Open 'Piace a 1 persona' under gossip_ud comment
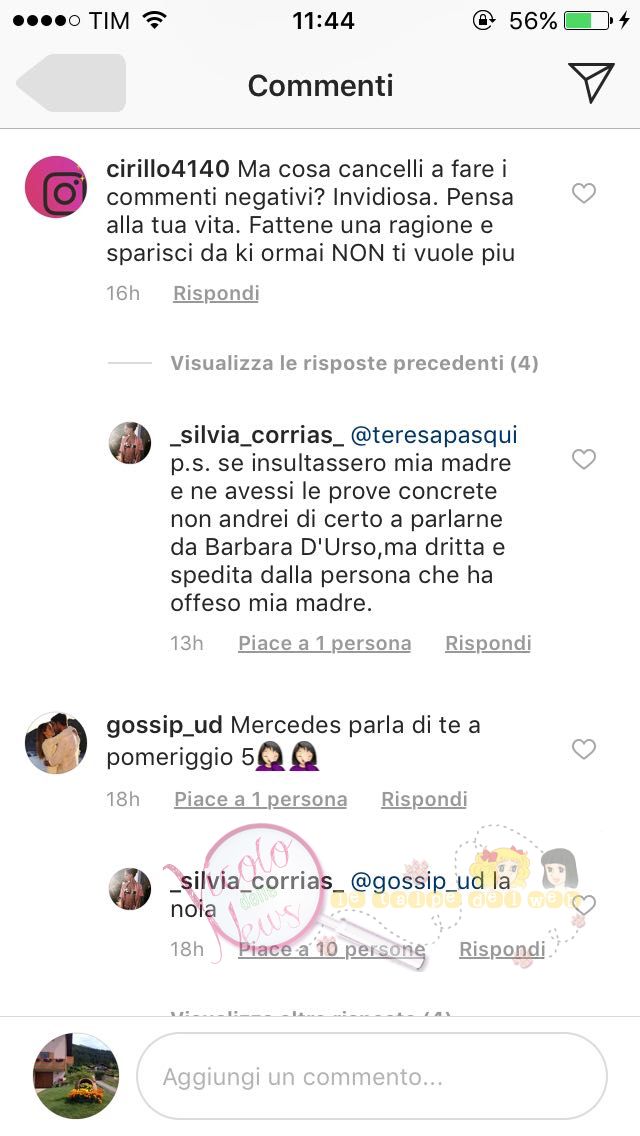The height and width of the screenshot is (1136, 640). point(261,799)
